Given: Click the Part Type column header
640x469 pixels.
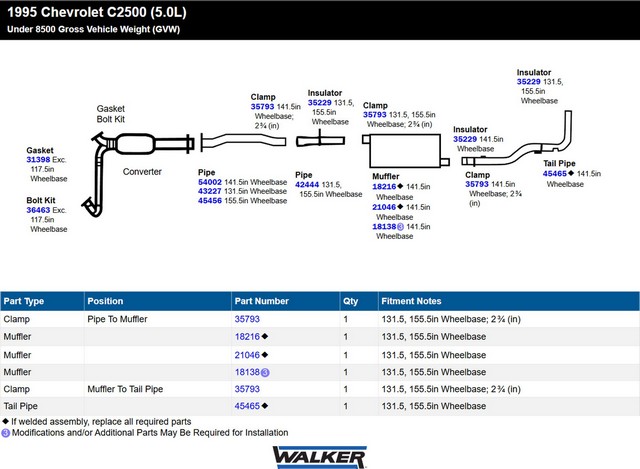Looking at the screenshot, I should (x=42, y=301).
